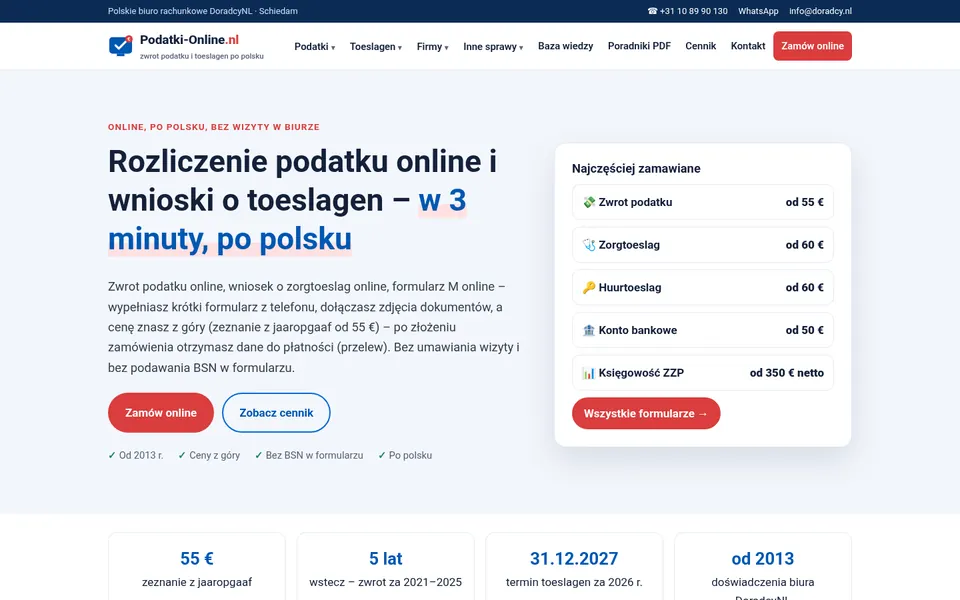Image resolution: width=960 pixels, height=600 pixels.
Task: Click the Zamów online header button
Action: click(812, 46)
